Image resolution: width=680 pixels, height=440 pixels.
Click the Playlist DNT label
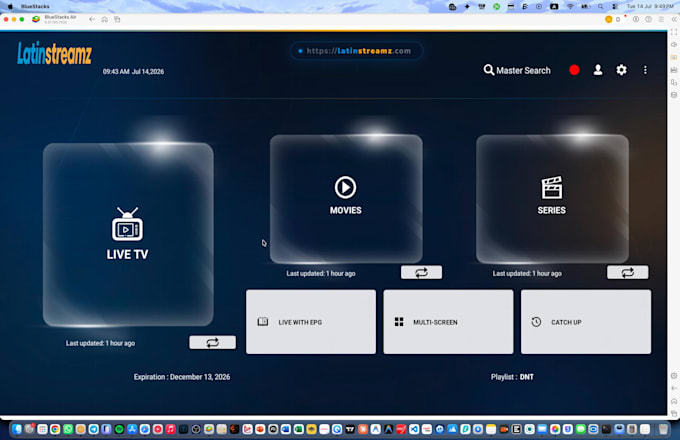512,377
